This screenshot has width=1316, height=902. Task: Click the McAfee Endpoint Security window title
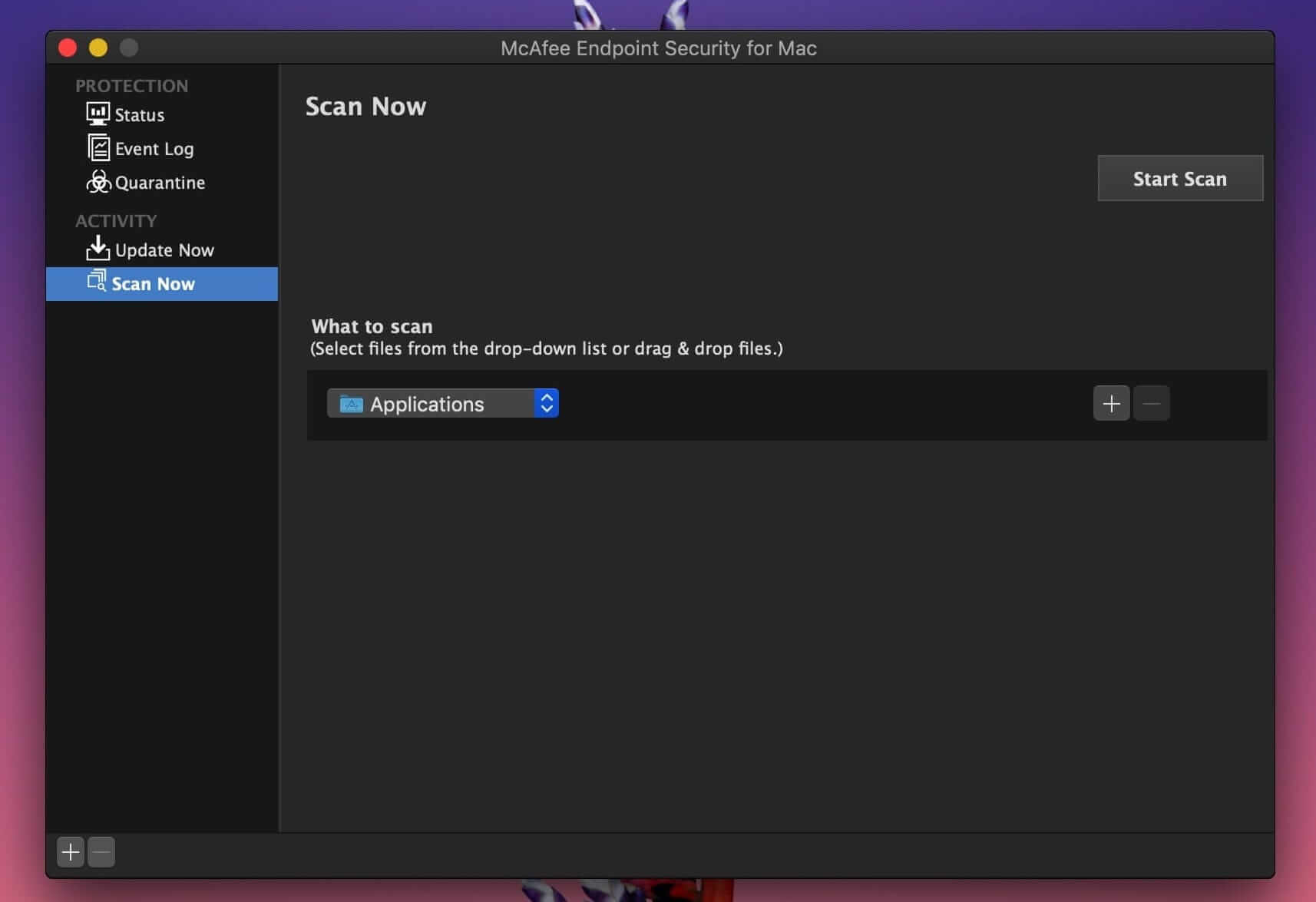tap(659, 48)
